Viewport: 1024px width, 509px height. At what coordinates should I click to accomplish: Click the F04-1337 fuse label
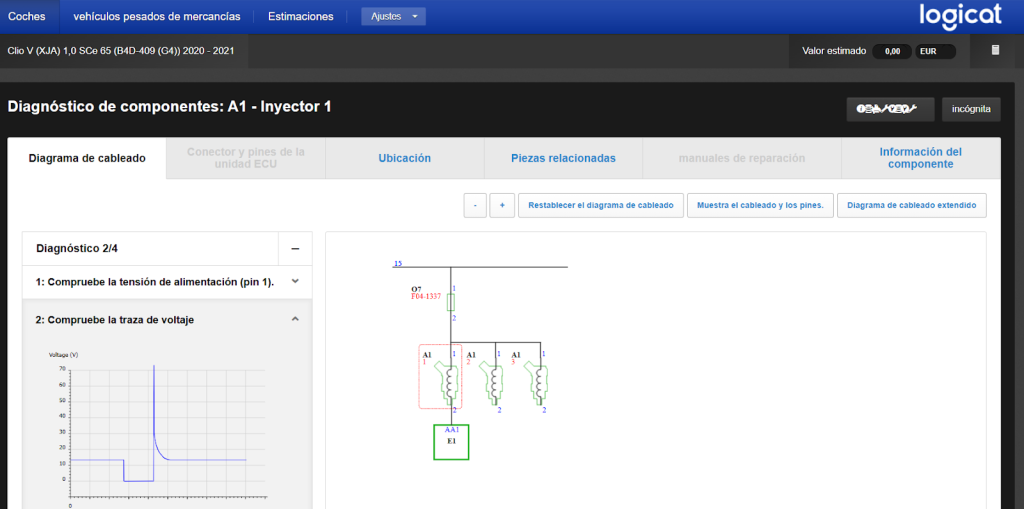[x=426, y=296]
